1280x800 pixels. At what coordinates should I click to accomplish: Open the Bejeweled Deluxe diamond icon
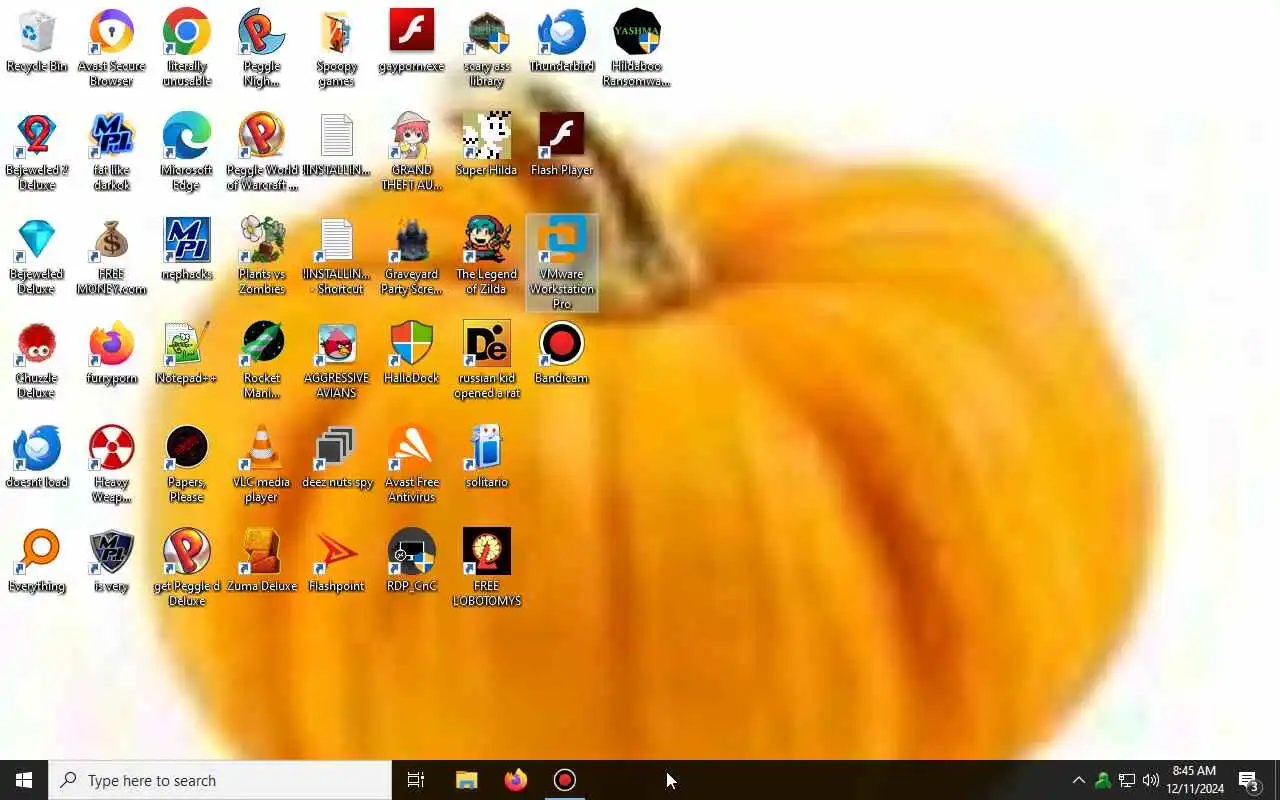point(36,256)
